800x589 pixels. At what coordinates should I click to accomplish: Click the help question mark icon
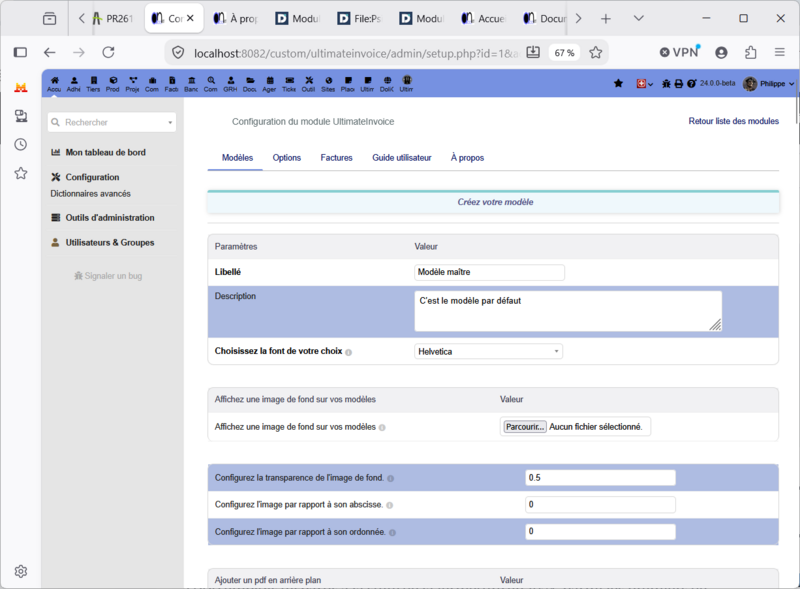point(691,84)
